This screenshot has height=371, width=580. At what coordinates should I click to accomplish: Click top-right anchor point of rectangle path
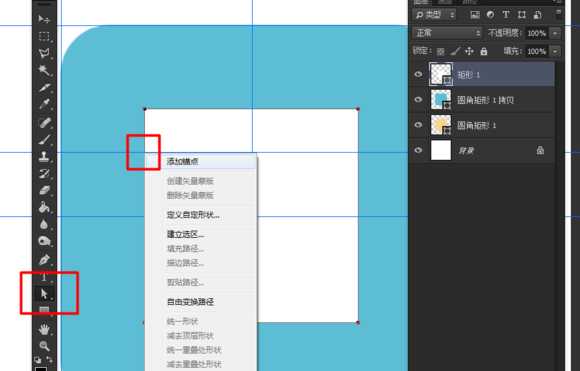[x=358, y=109]
